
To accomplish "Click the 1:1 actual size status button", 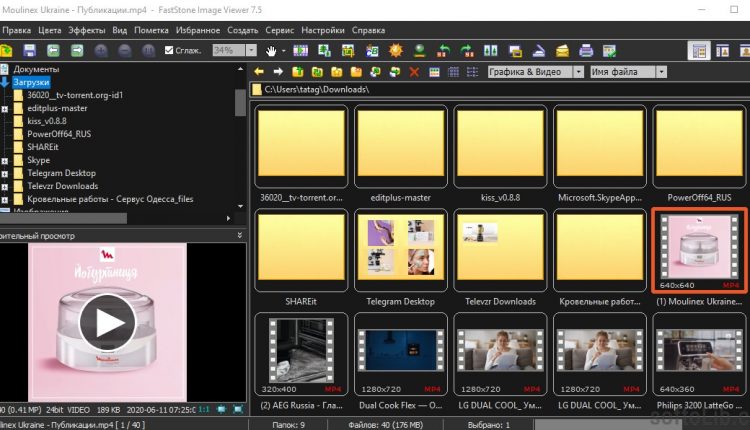I will pyautogui.click(x=204, y=410).
